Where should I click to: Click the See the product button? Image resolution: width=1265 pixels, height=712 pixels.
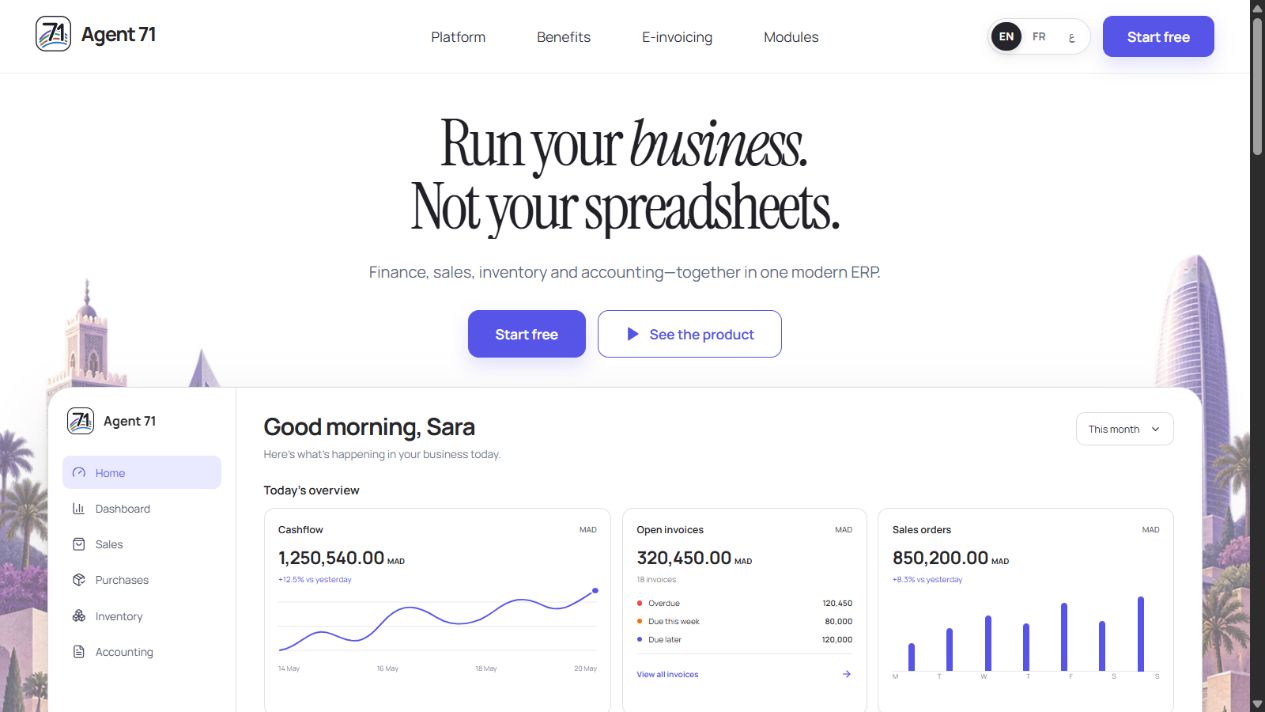point(689,334)
